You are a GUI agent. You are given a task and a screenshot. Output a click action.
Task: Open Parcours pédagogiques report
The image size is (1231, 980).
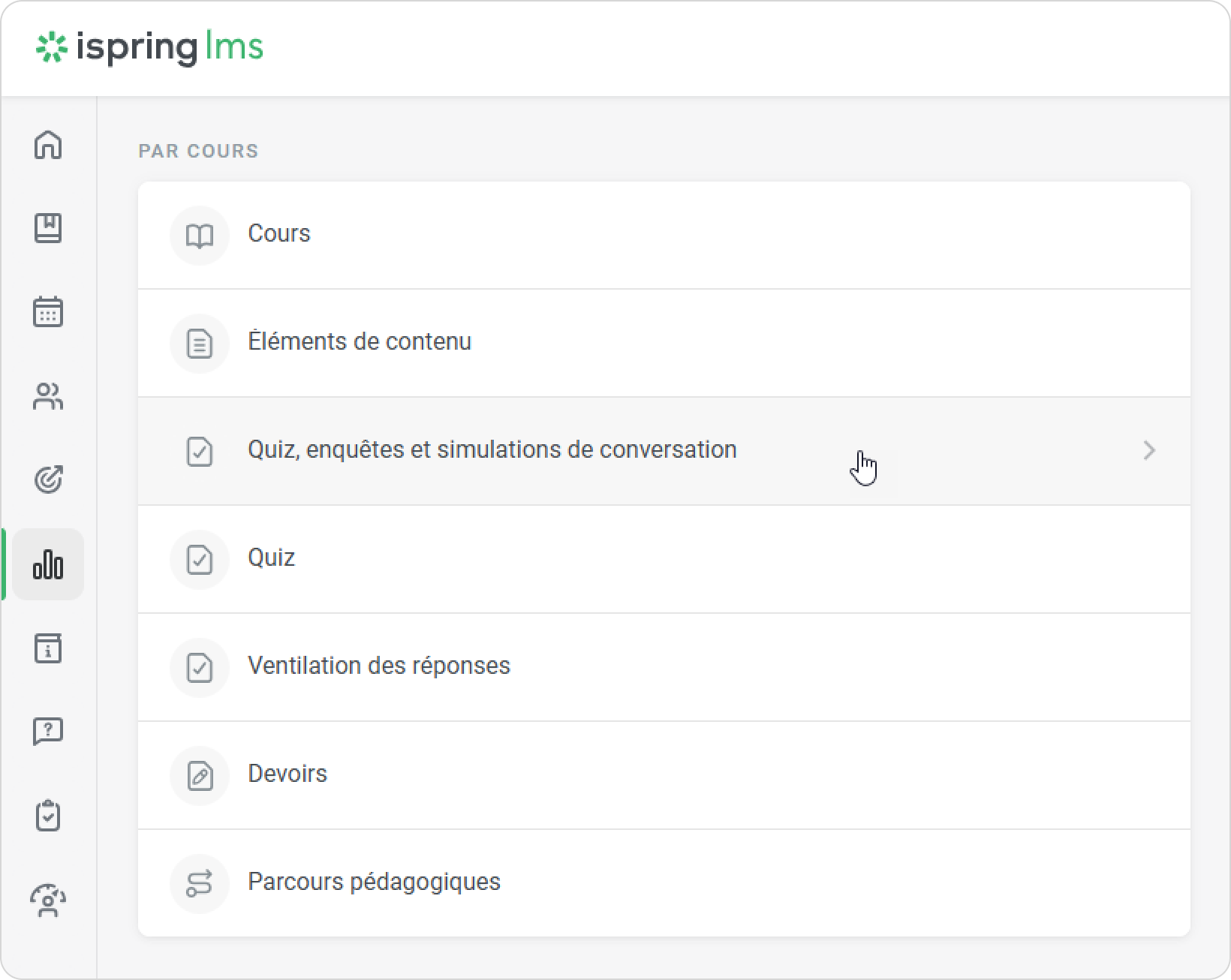[374, 882]
